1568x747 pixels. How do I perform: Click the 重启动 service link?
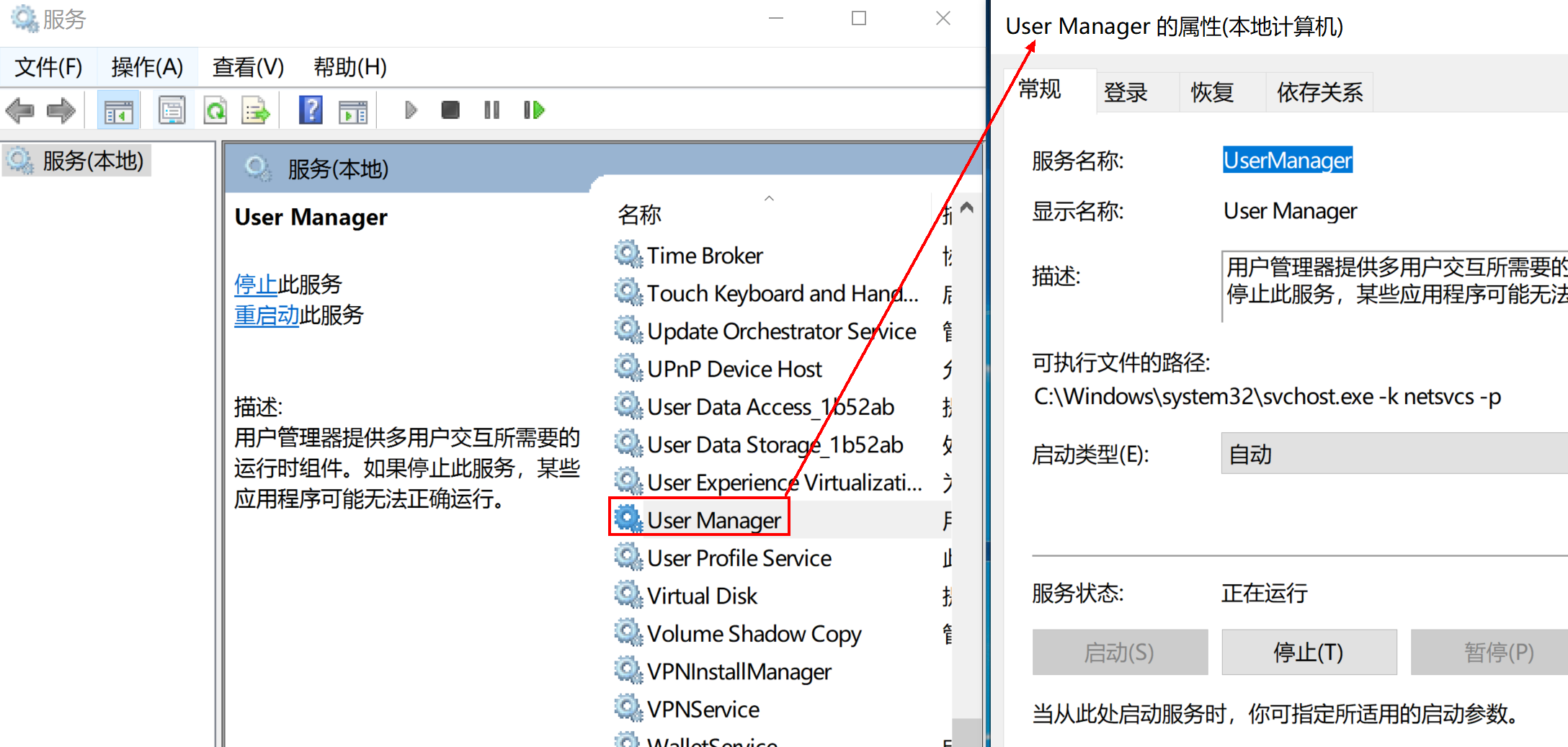click(x=266, y=316)
